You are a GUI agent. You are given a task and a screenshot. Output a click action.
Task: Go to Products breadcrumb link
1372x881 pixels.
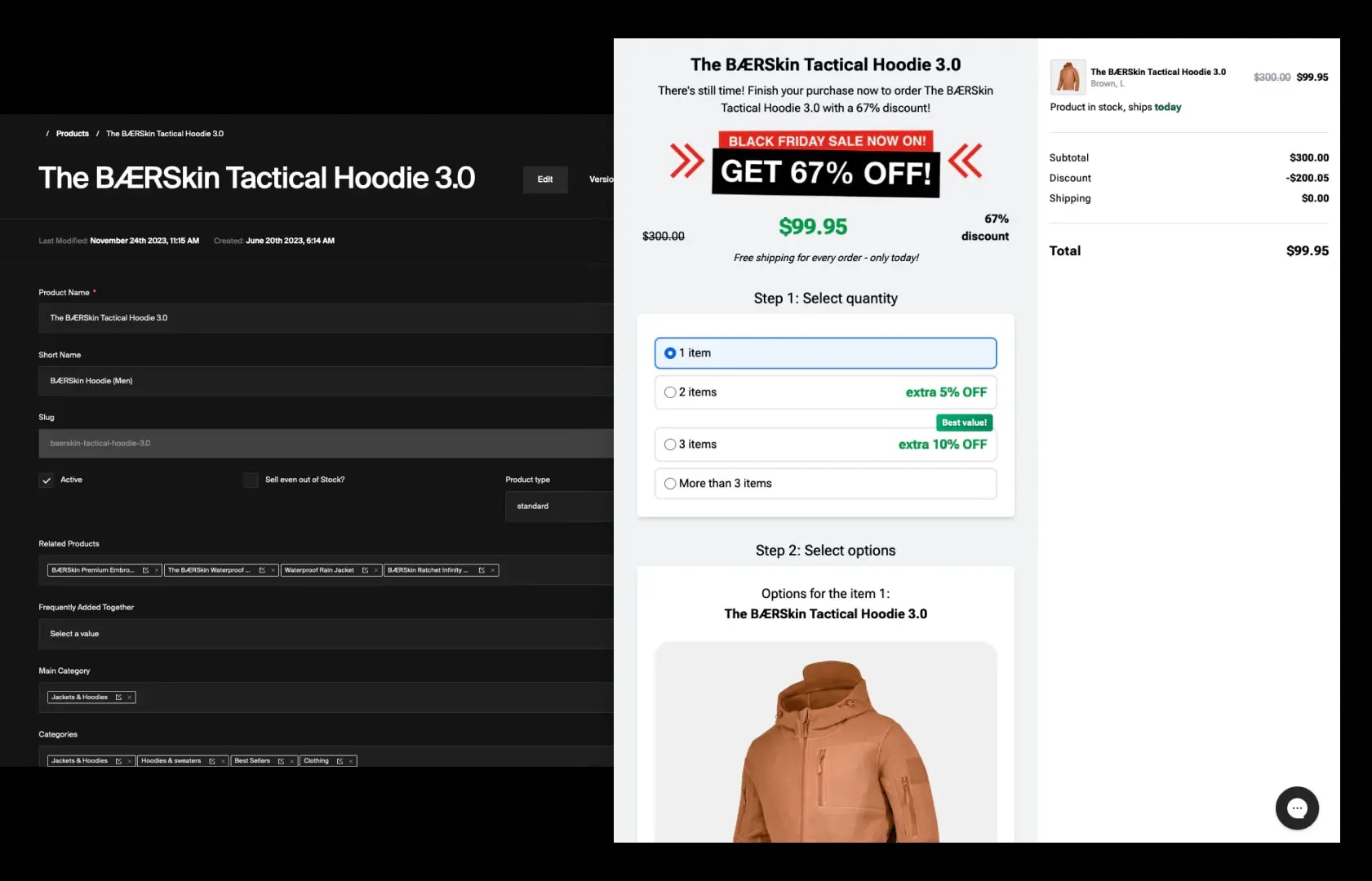coord(73,134)
